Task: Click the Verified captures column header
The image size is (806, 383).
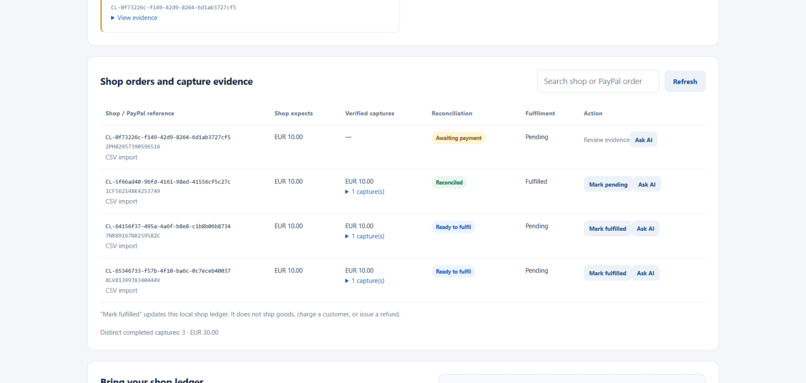Action: pos(370,114)
